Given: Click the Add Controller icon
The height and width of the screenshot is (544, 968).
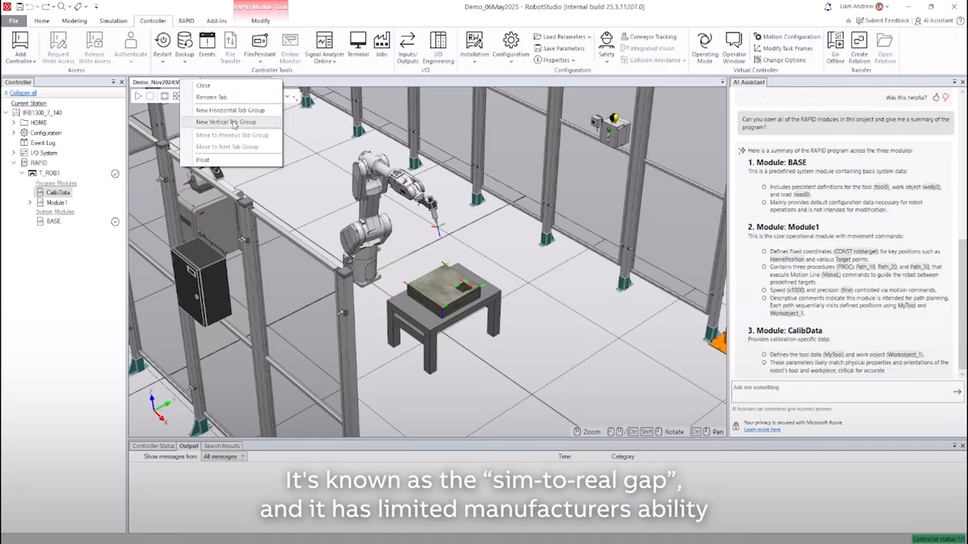Looking at the screenshot, I should (x=20, y=41).
